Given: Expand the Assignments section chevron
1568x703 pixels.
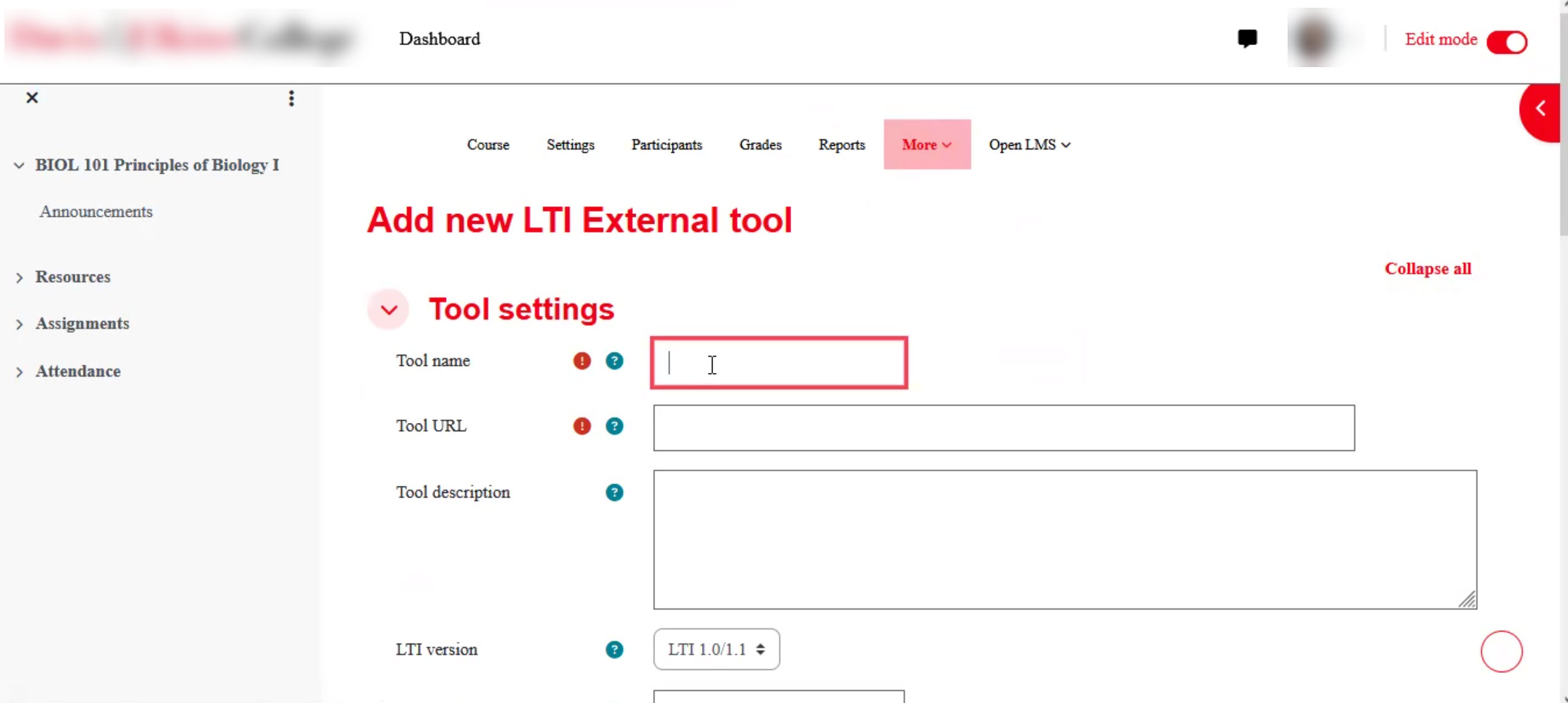Looking at the screenshot, I should point(19,324).
